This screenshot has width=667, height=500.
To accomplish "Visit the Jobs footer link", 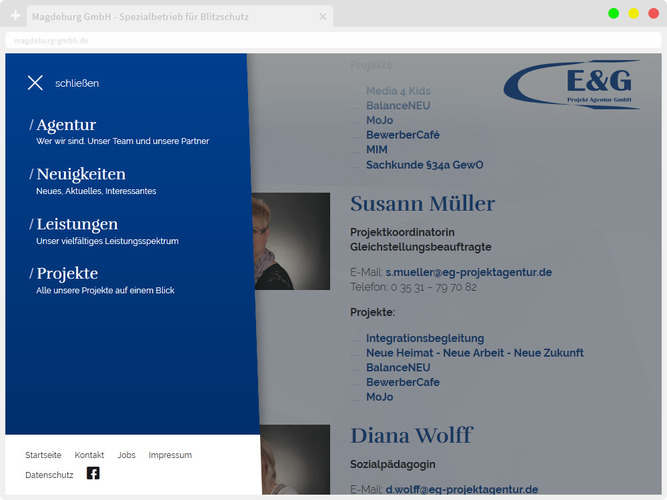I will pyautogui.click(x=126, y=455).
